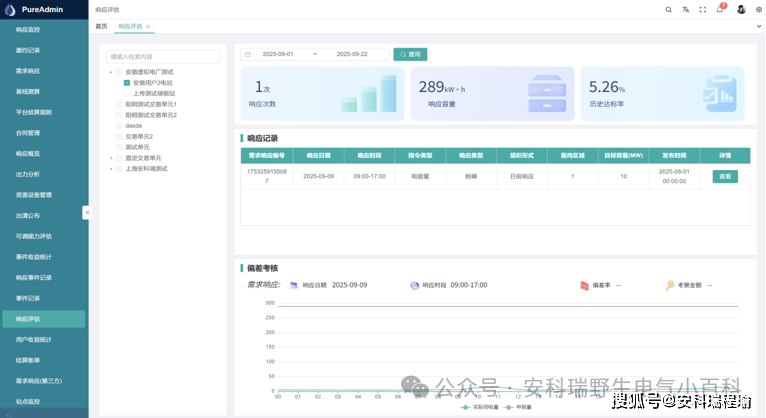This screenshot has width=766, height=418.
Task: Open the tabs dropdown arrow at far right
Action: pos(759,26)
